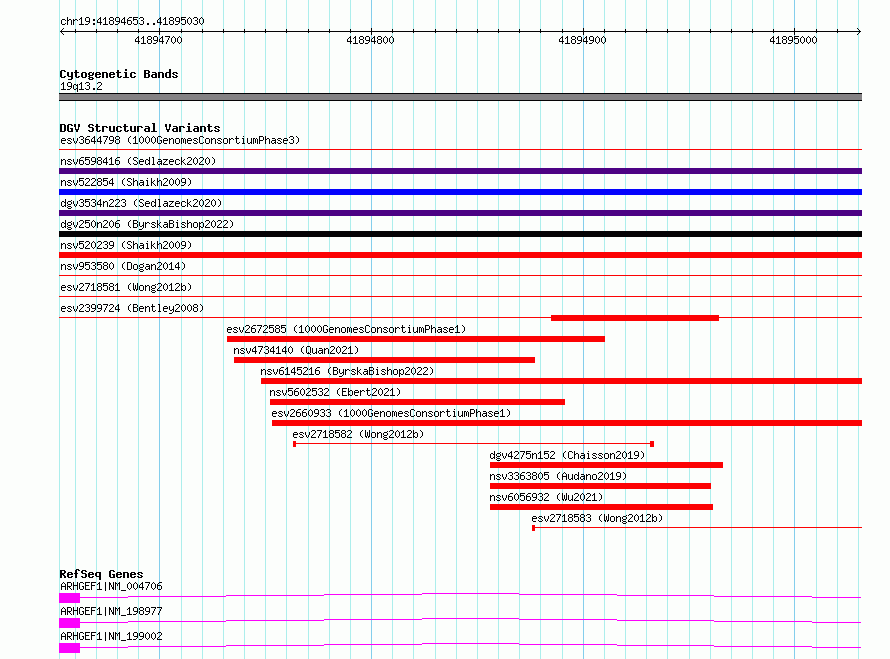Image resolution: width=890 pixels, height=659 pixels.
Task: Open nsv4734140 (Quan2021) label
Action: [296, 350]
